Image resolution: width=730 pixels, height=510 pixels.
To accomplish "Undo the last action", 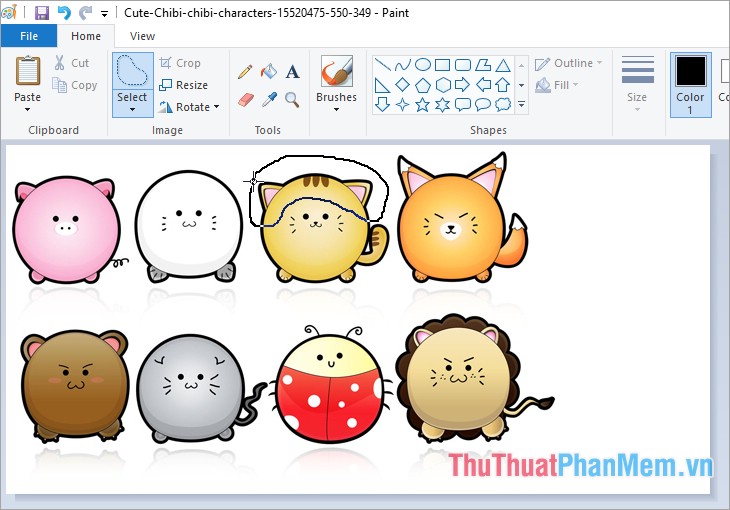I will coord(64,13).
